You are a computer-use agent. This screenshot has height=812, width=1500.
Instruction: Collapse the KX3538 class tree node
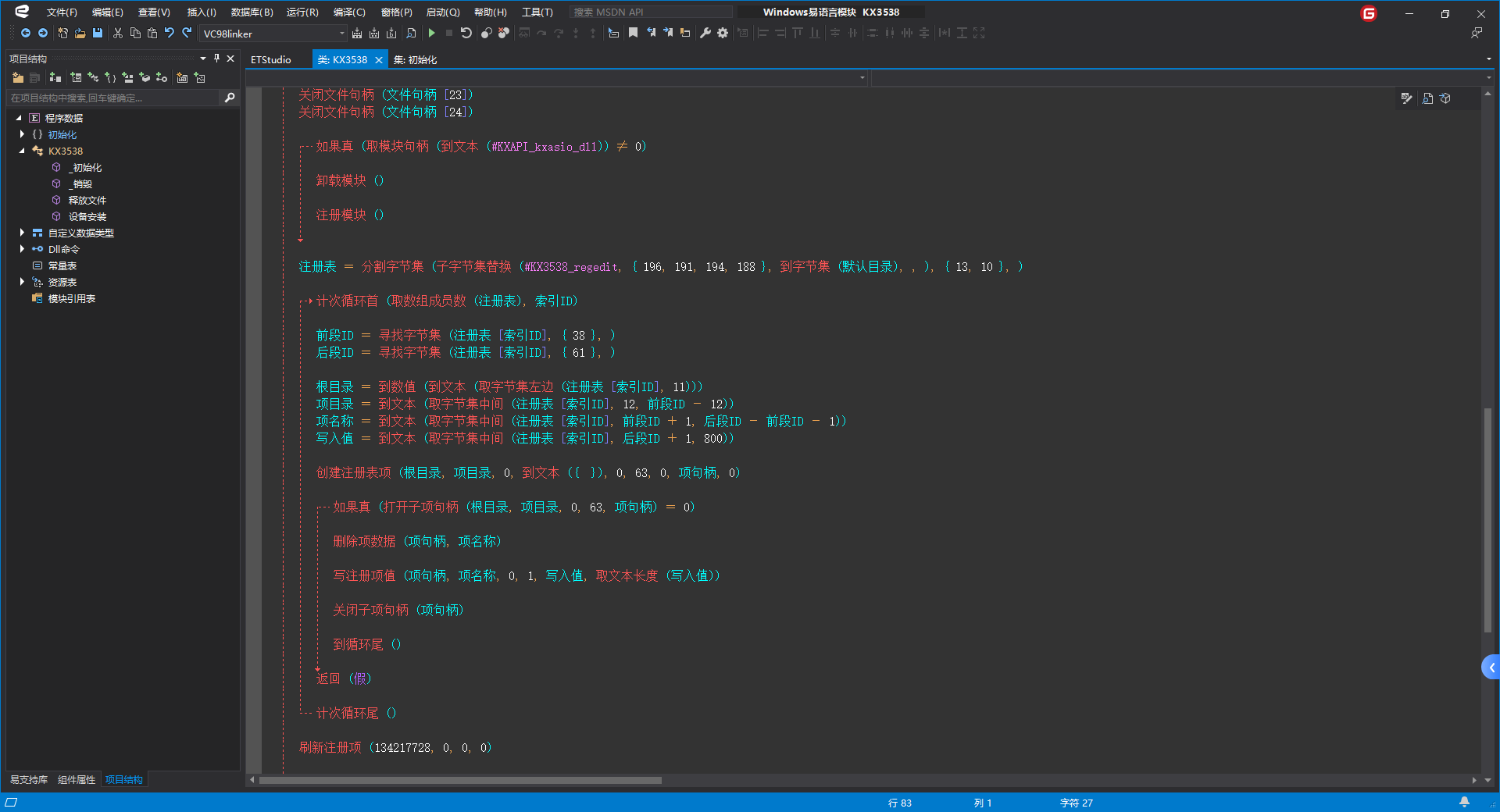[x=22, y=151]
